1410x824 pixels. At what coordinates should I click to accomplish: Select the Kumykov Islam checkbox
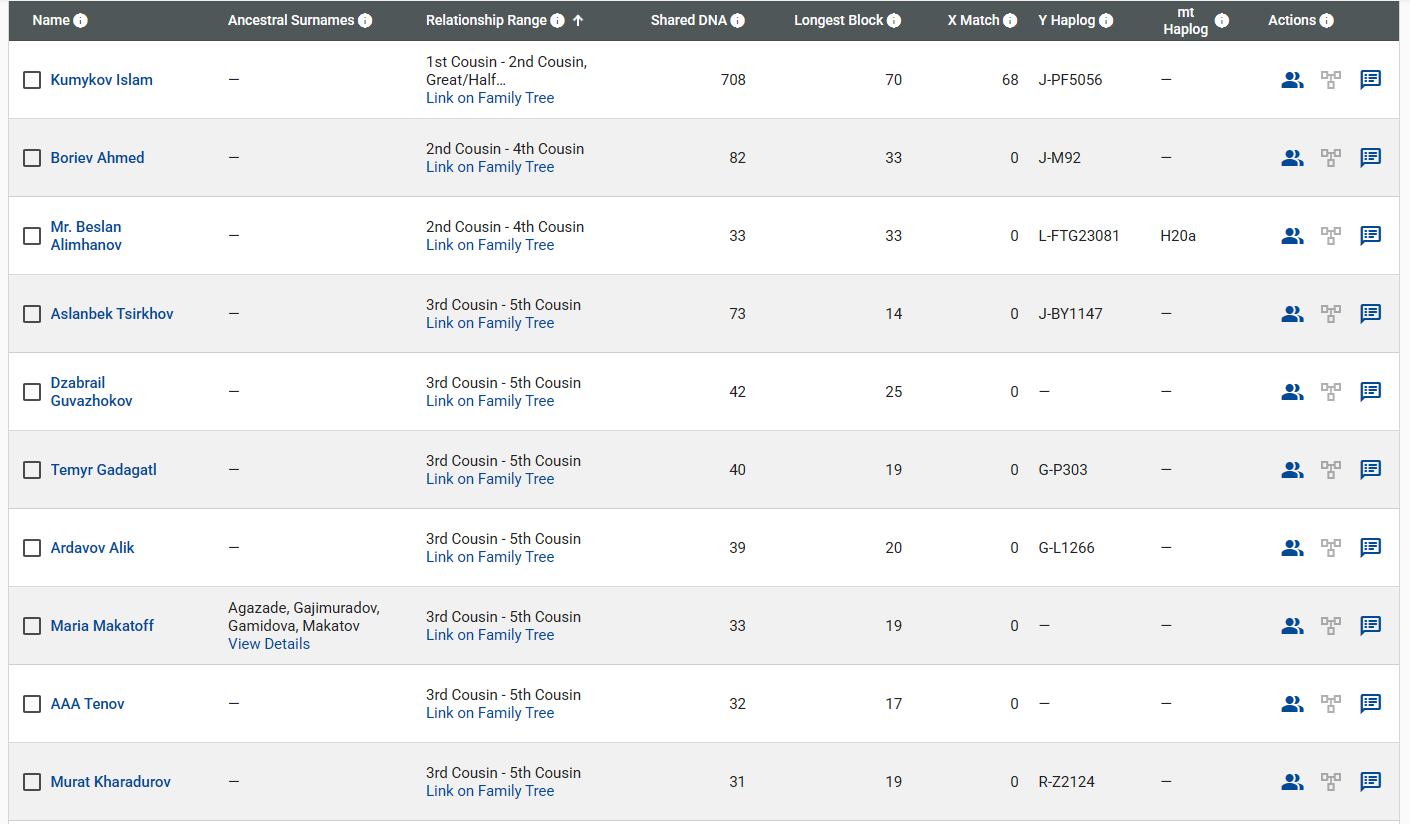pos(32,80)
